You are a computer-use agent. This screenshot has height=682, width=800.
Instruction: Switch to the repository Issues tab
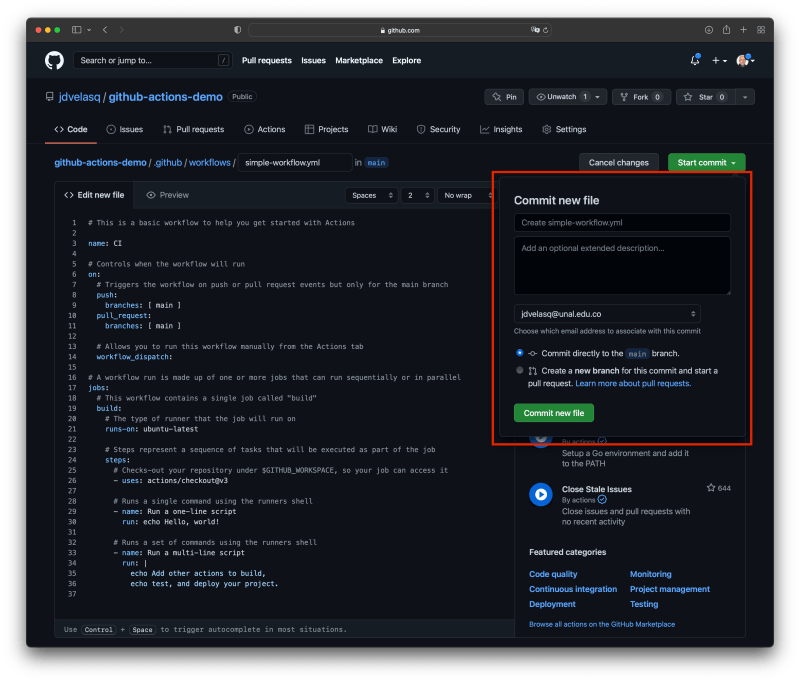click(x=124, y=130)
